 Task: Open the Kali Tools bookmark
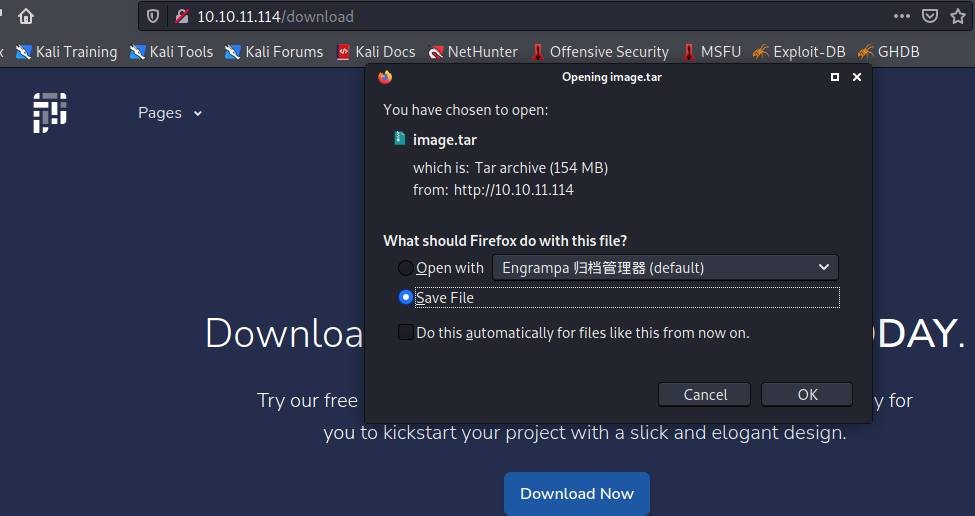click(x=171, y=52)
